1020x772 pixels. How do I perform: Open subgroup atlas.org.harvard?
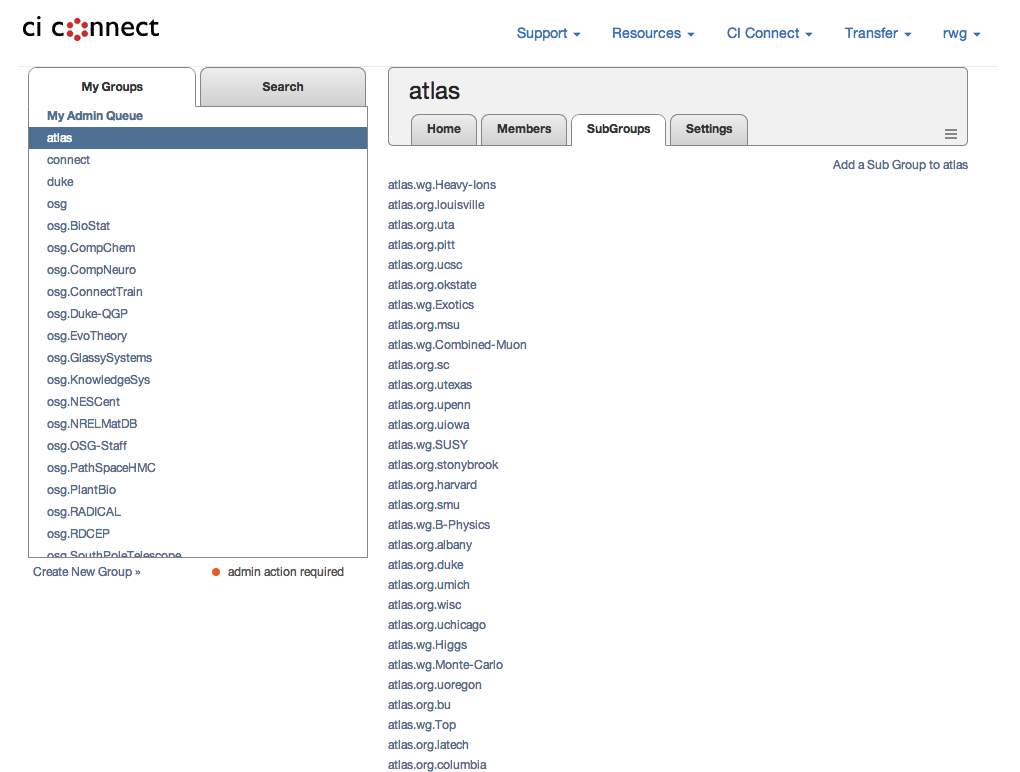(432, 485)
